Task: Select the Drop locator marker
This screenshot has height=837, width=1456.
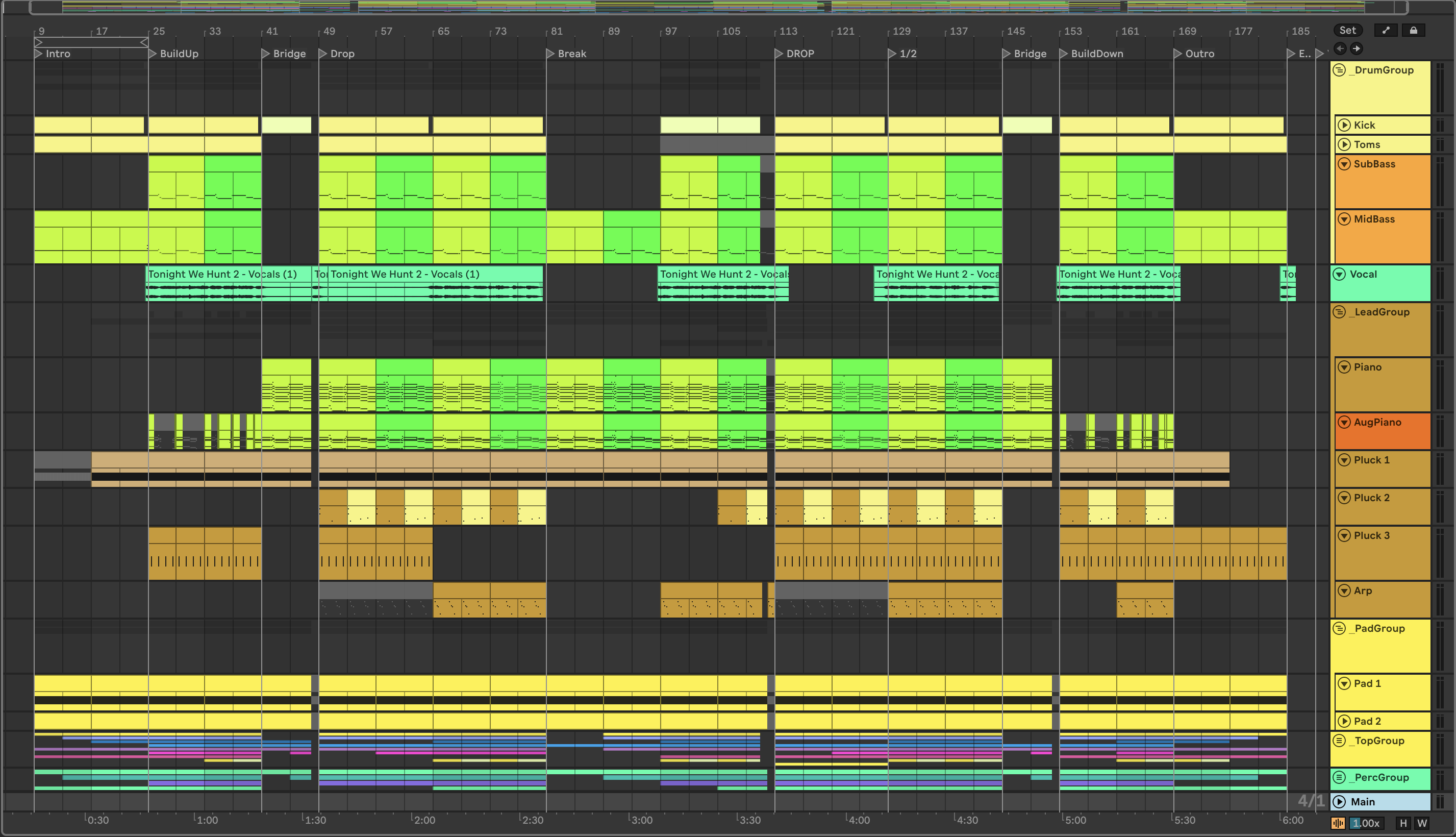Action: click(x=323, y=54)
